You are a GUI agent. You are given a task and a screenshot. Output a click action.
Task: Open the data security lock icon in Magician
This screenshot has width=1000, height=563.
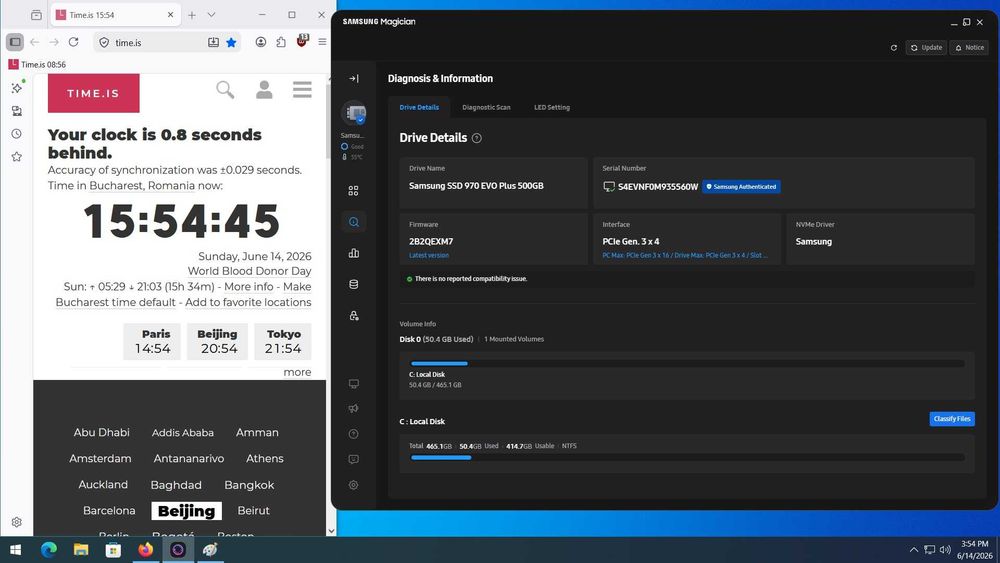(354, 316)
